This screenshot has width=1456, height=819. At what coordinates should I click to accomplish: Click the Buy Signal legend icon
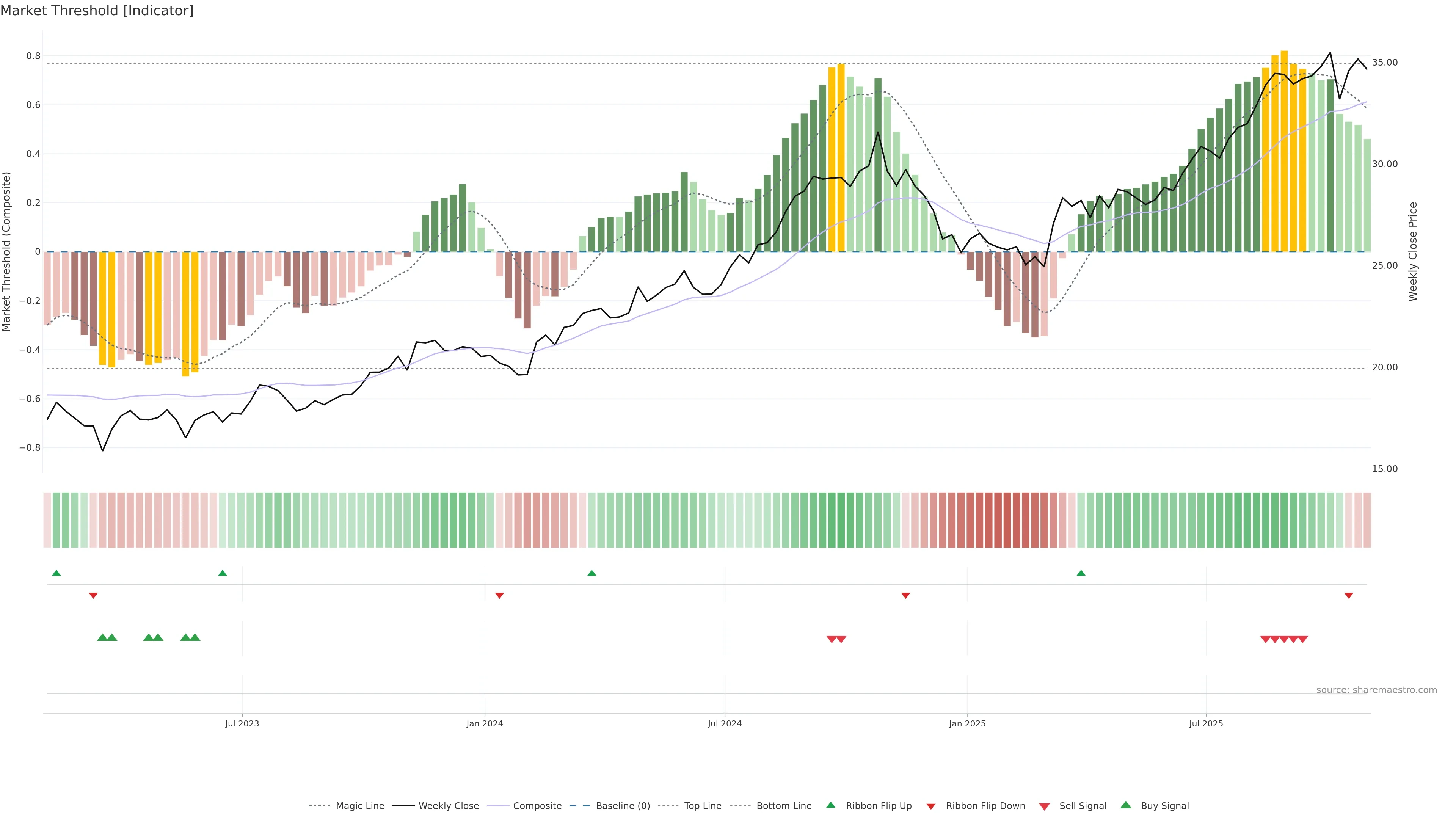point(1126,805)
